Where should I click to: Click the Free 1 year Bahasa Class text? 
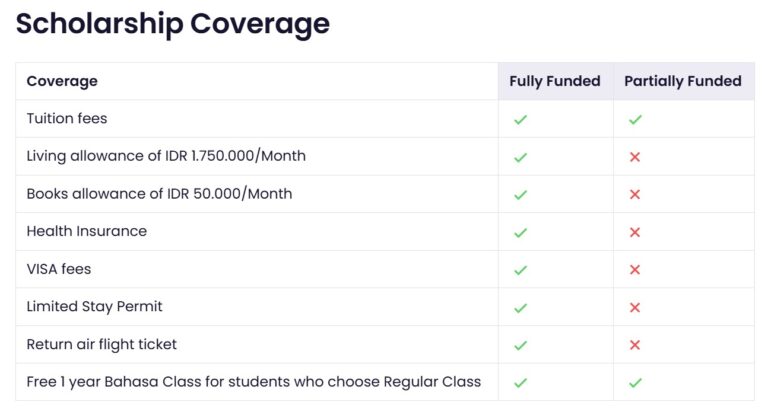(x=253, y=381)
